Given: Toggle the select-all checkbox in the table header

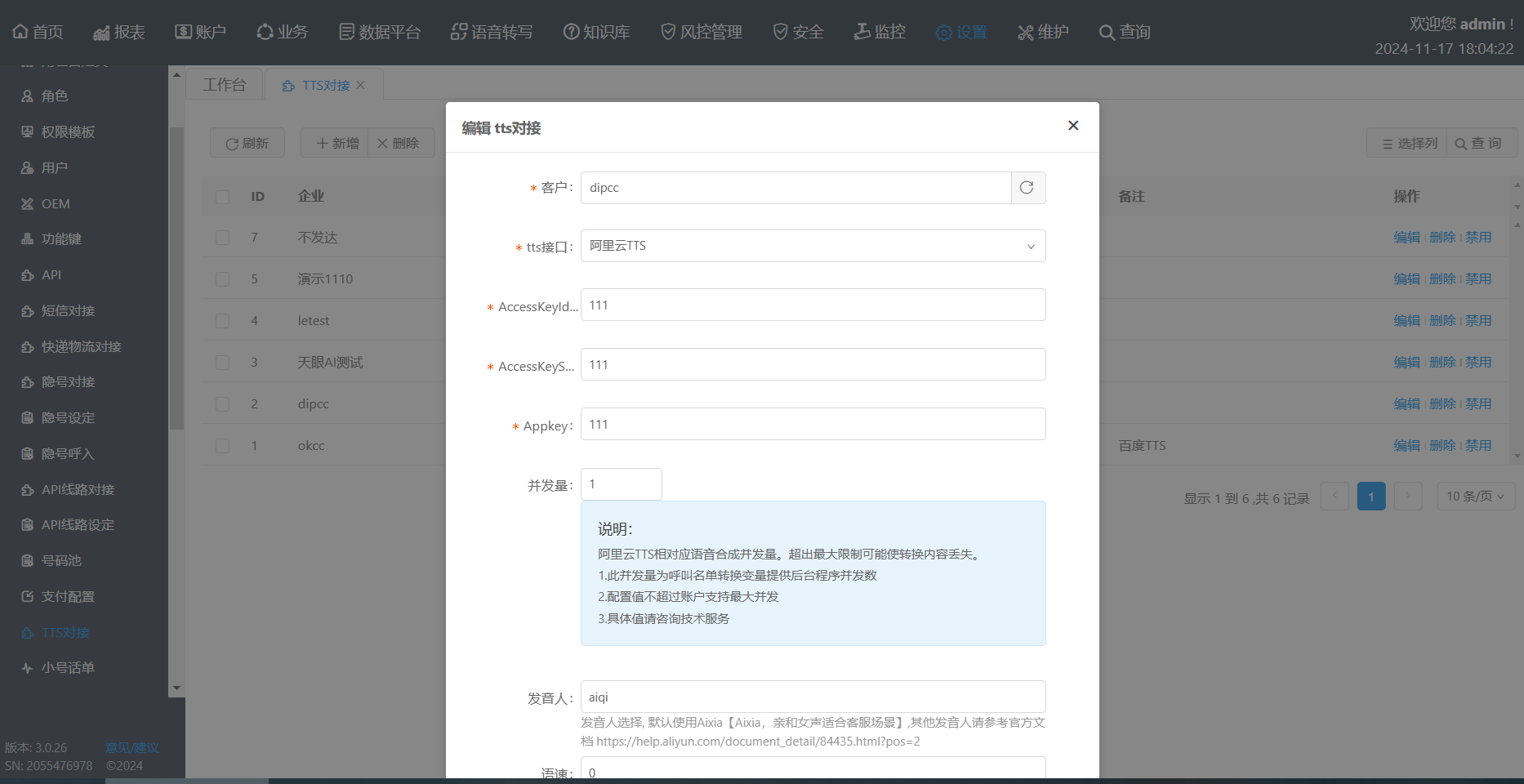Looking at the screenshot, I should tap(222, 197).
